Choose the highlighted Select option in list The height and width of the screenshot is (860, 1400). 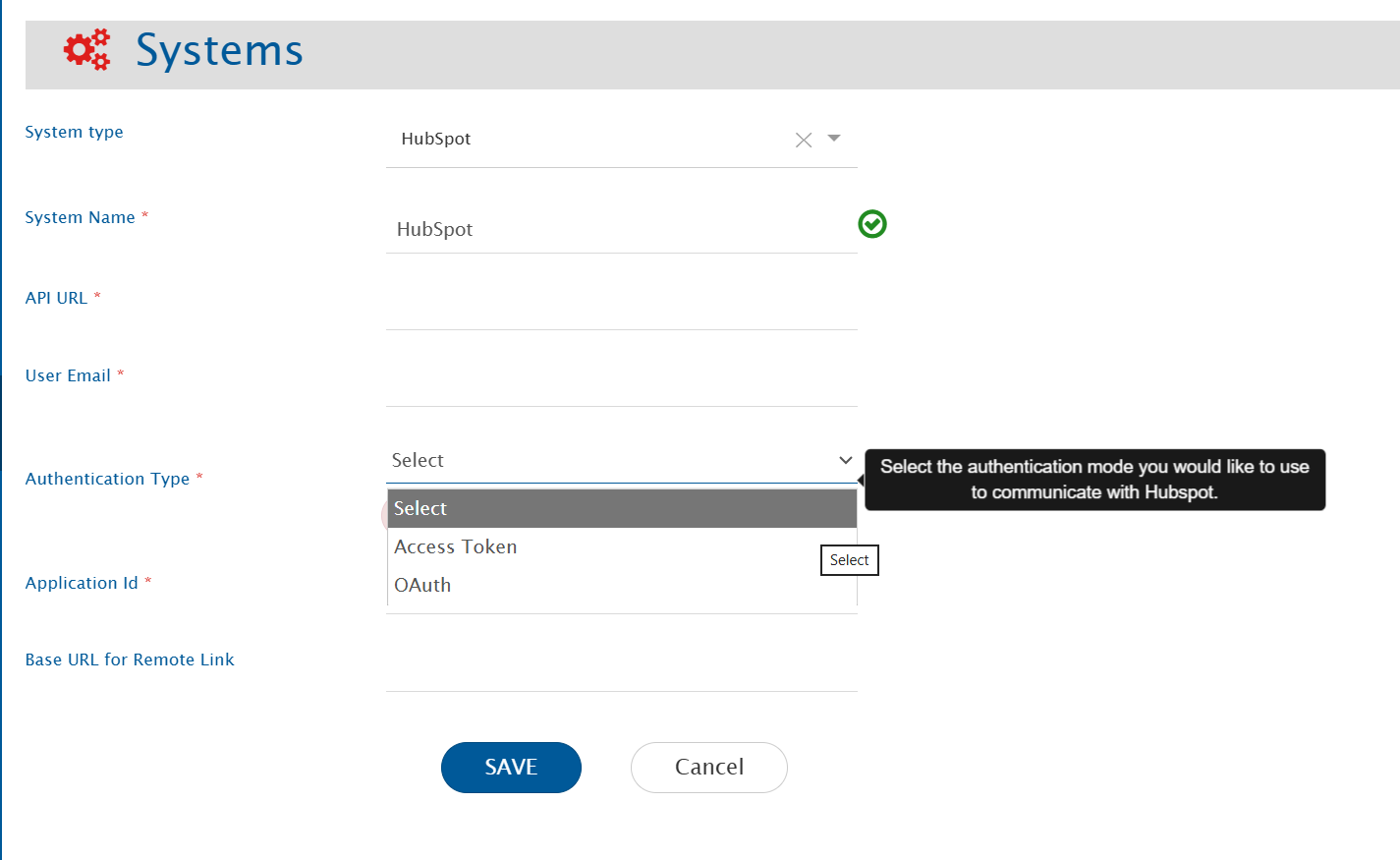[621, 508]
